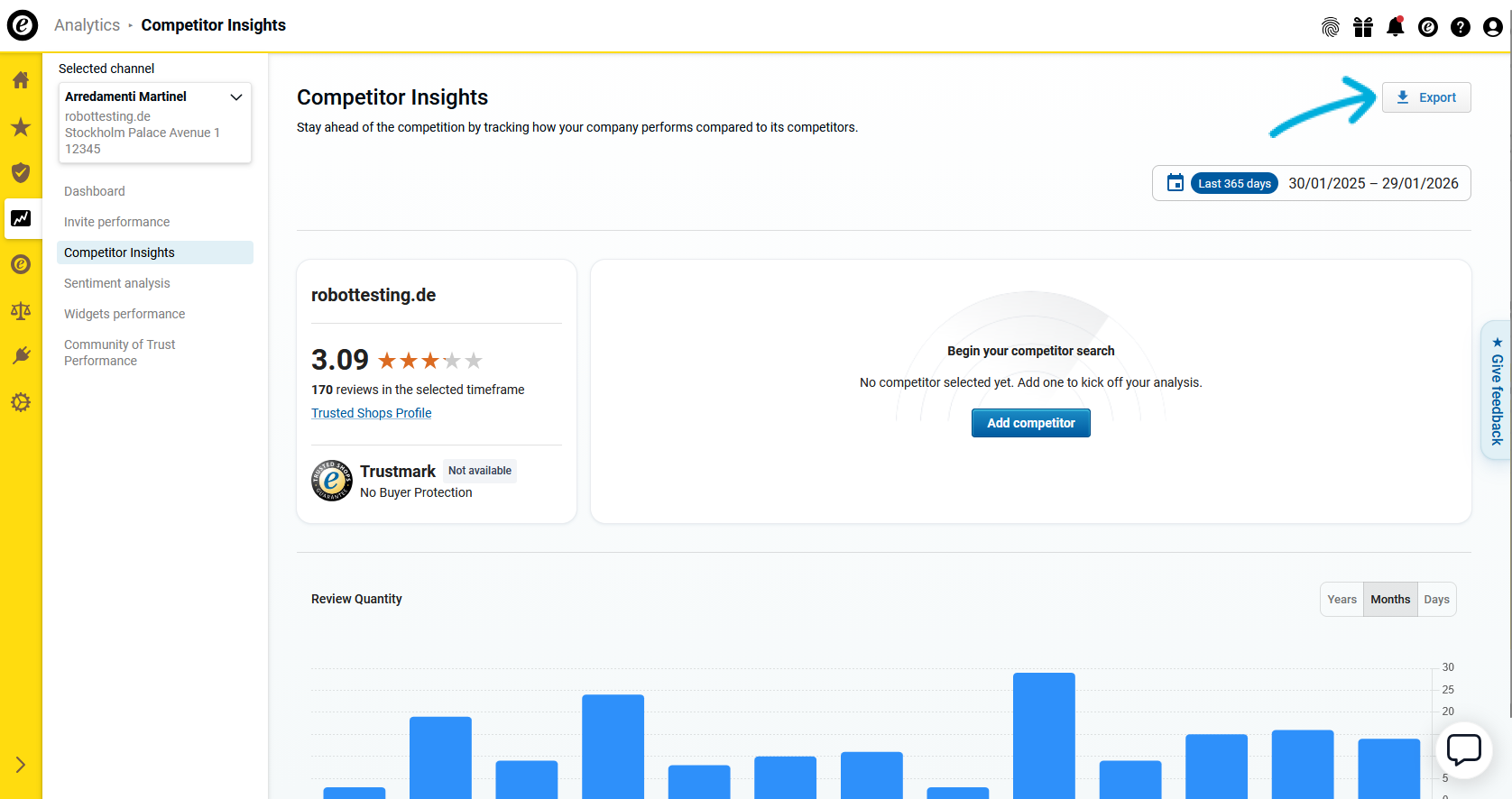The width and height of the screenshot is (1512, 799).
Task: Open settings gear in the sidebar
Action: [21, 402]
